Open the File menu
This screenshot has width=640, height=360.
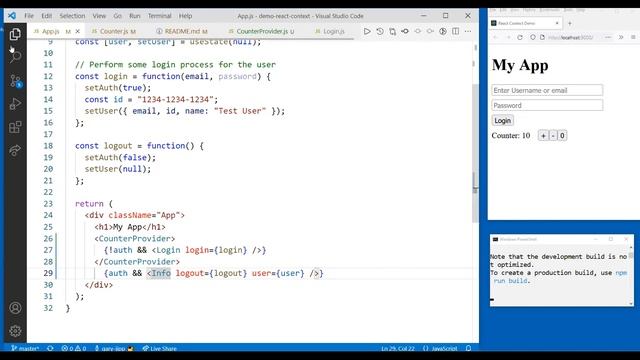29,16
